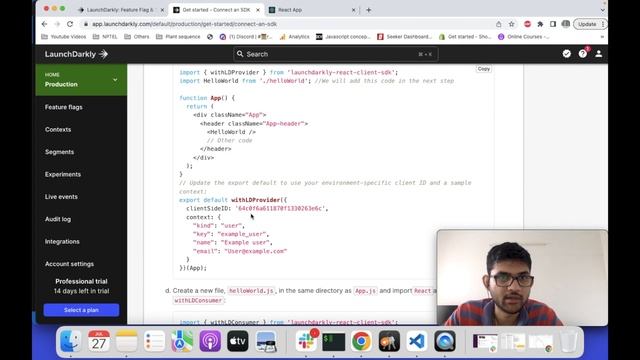This screenshot has height=360, width=640.
Task: Focus the LaunchDarkly Search field
Action: pyautogui.click(x=336, y=54)
